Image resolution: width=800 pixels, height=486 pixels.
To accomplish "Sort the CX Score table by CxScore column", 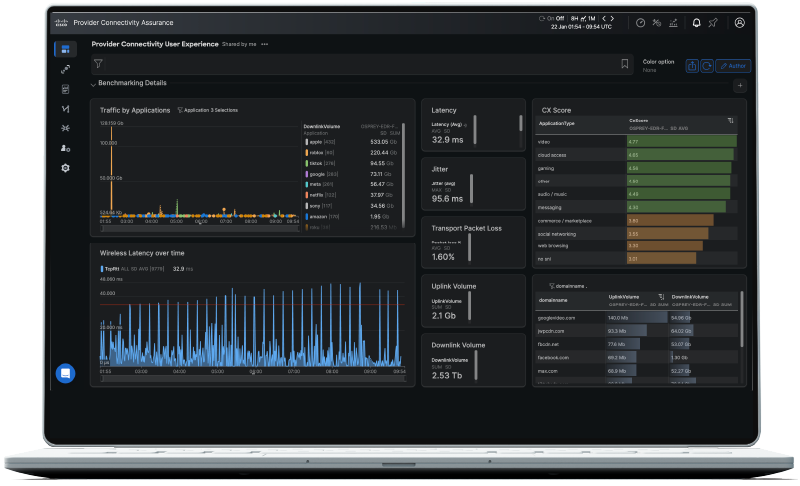I will (731, 121).
